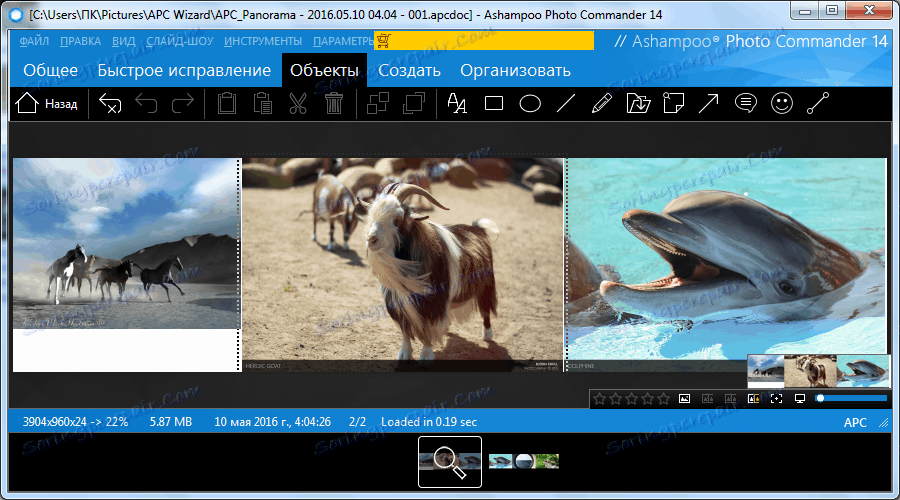Set rating with the first star
The image size is (900, 500).
(600, 398)
